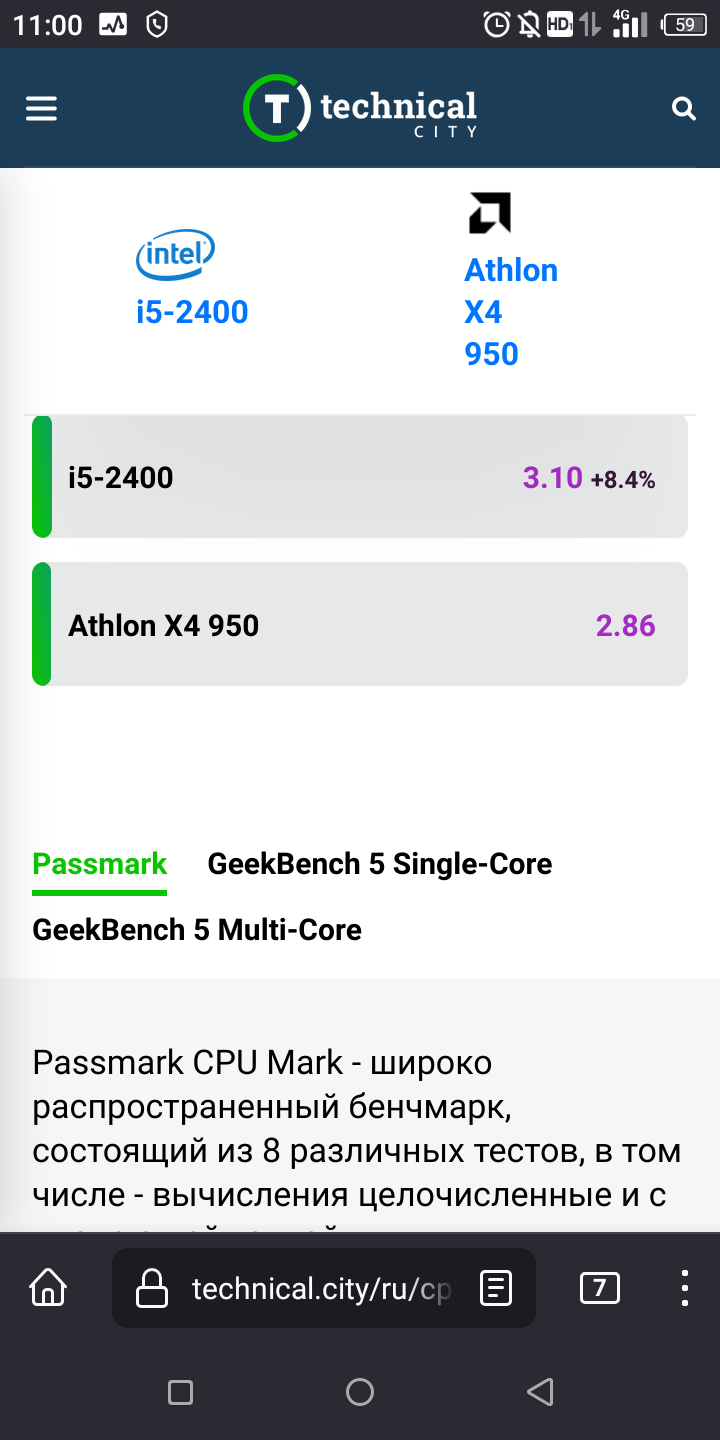Tap the Android home circle button
This screenshot has width=720, height=1440.
point(360,1391)
